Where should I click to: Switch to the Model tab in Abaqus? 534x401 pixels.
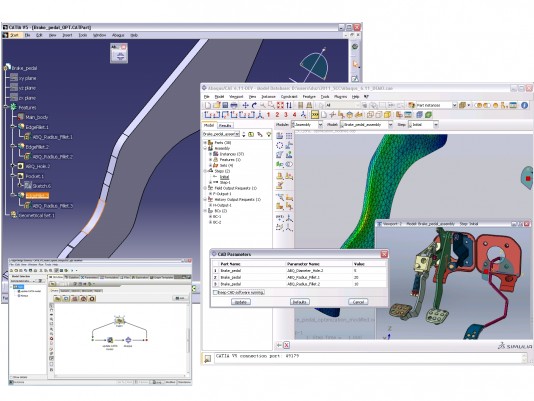tap(209, 125)
